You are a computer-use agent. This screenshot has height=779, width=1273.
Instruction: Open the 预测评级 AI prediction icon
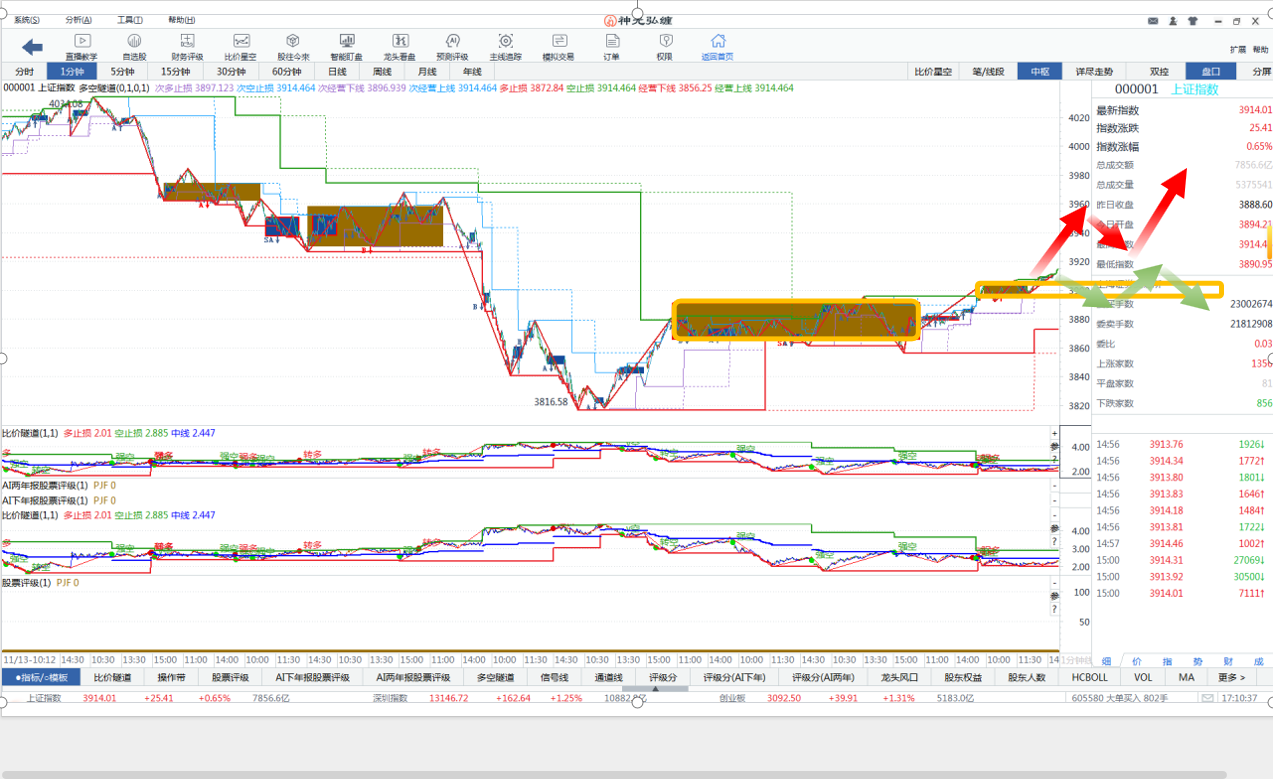[x=452, y=46]
